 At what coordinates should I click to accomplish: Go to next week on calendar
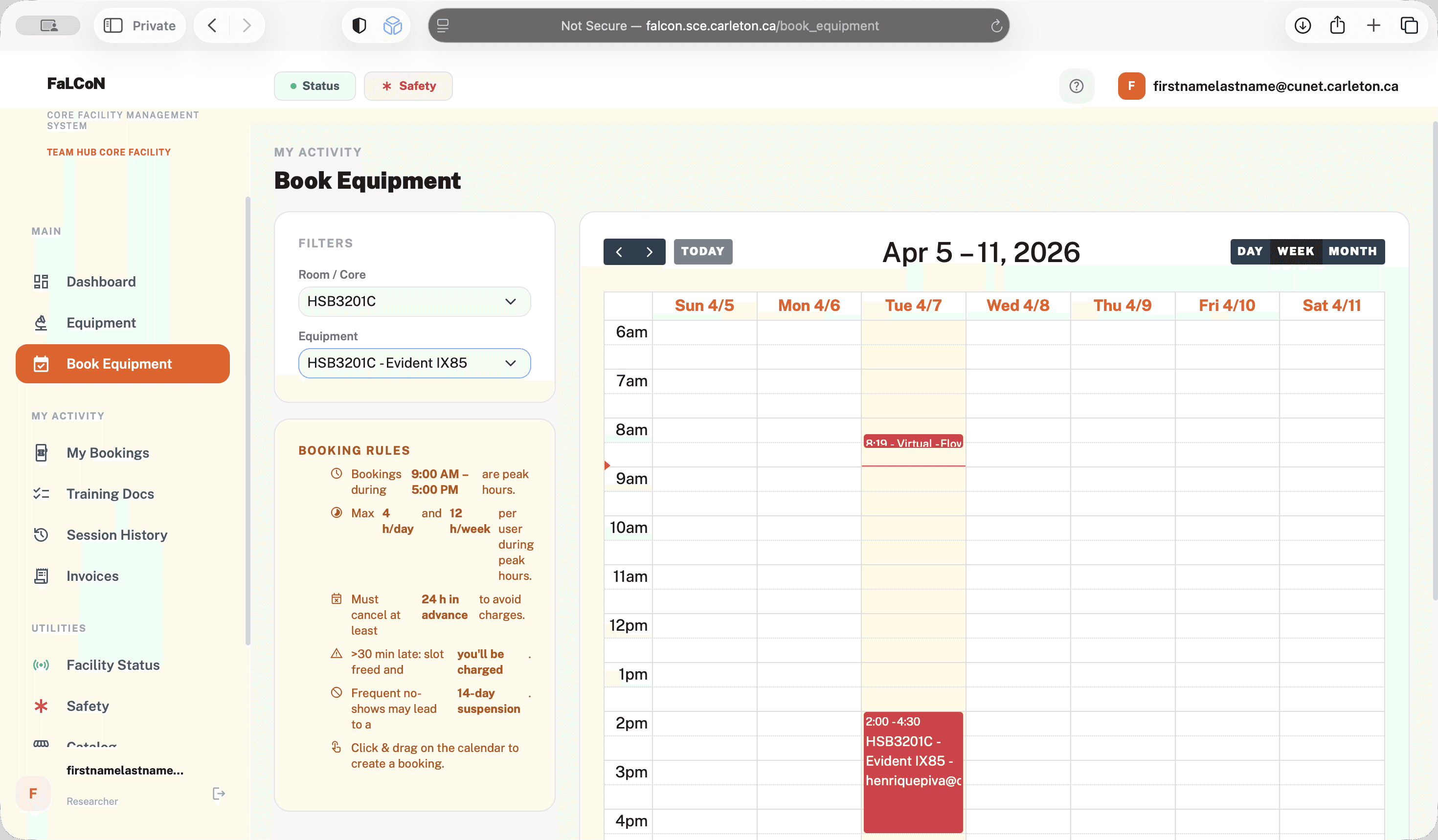(x=650, y=251)
